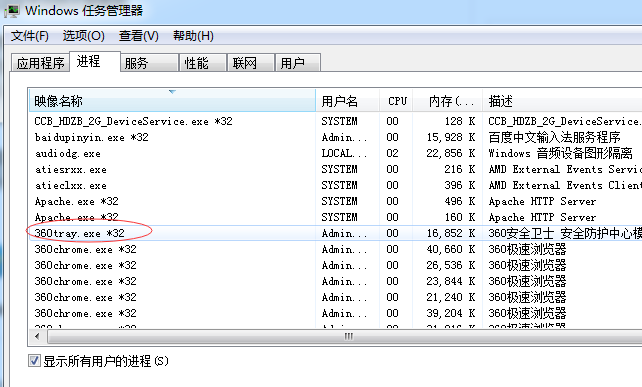
Task: Open the 文件(F) menu
Action: (29, 36)
